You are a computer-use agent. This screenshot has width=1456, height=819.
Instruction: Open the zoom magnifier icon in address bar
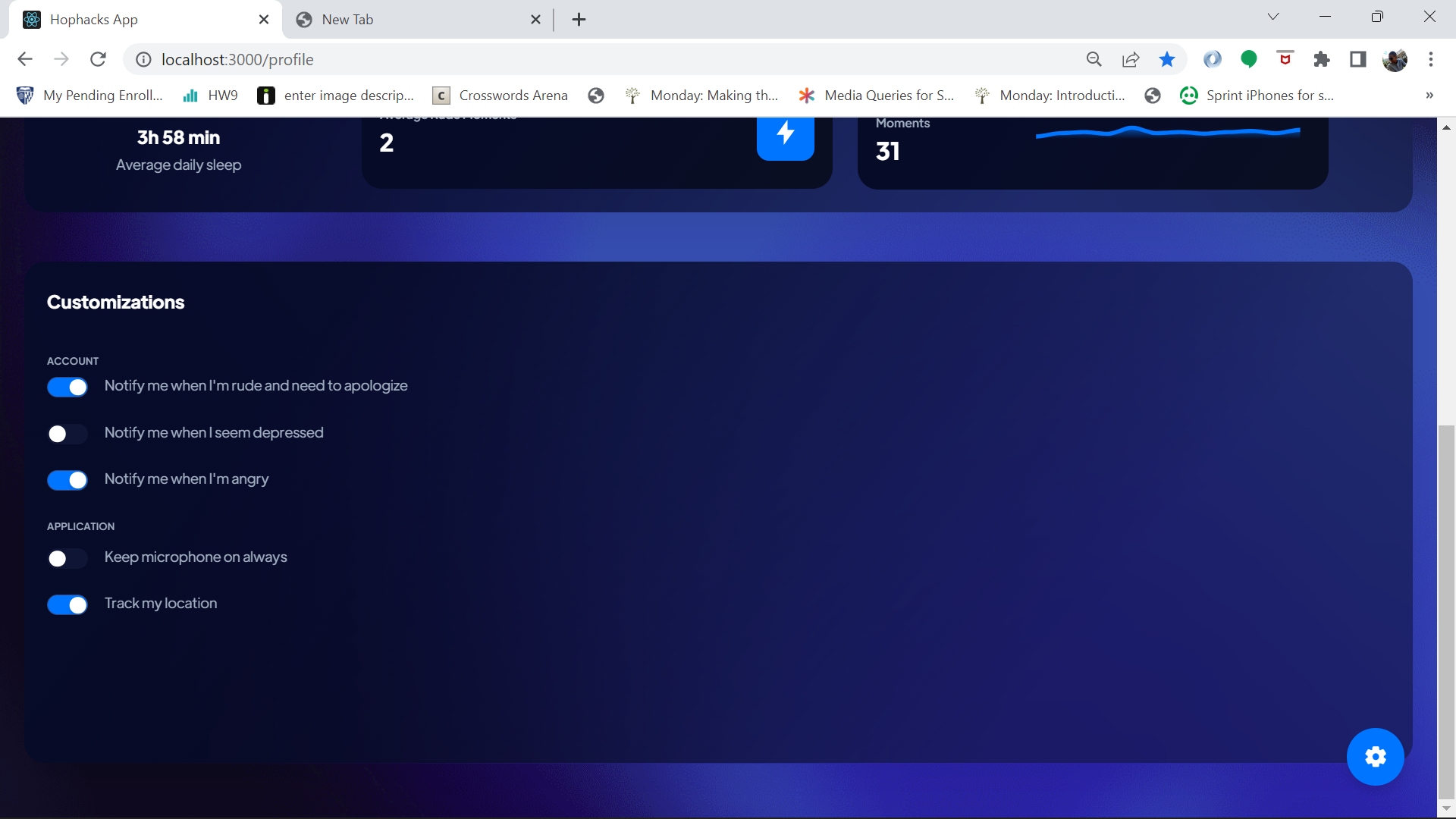click(1094, 59)
